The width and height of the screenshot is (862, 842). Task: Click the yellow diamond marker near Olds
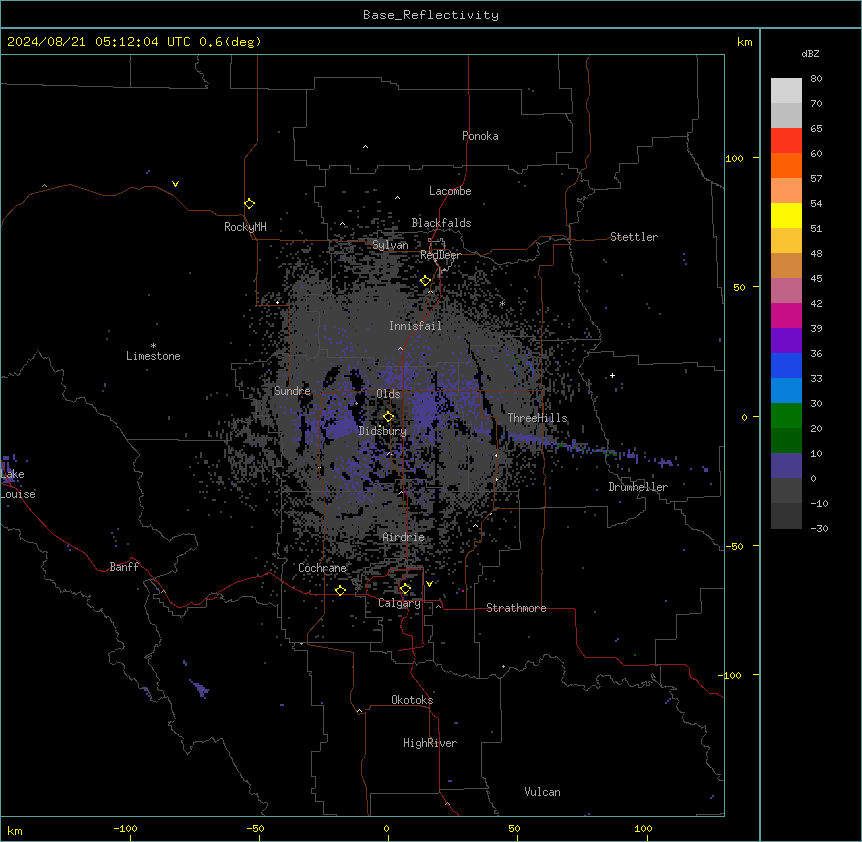click(x=388, y=417)
